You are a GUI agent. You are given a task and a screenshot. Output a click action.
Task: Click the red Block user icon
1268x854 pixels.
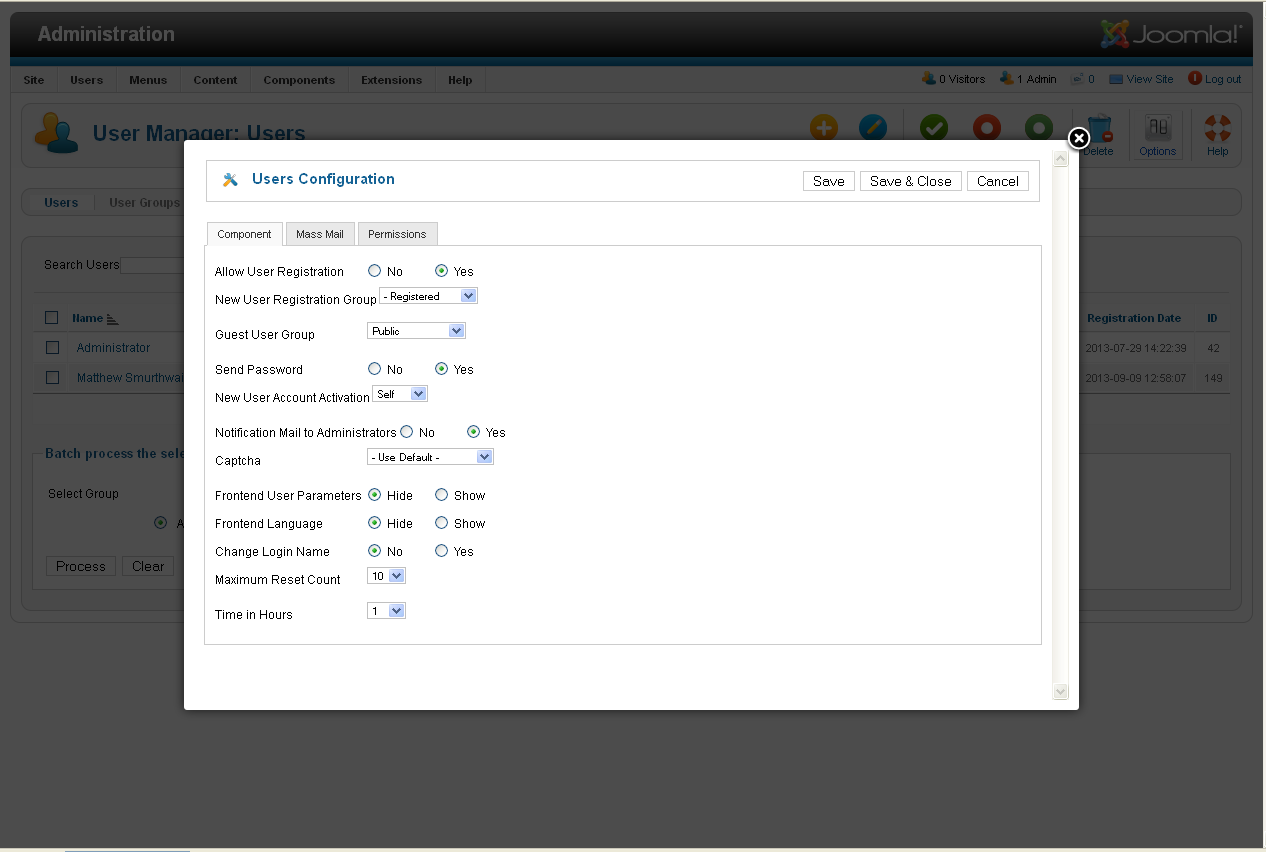987,128
